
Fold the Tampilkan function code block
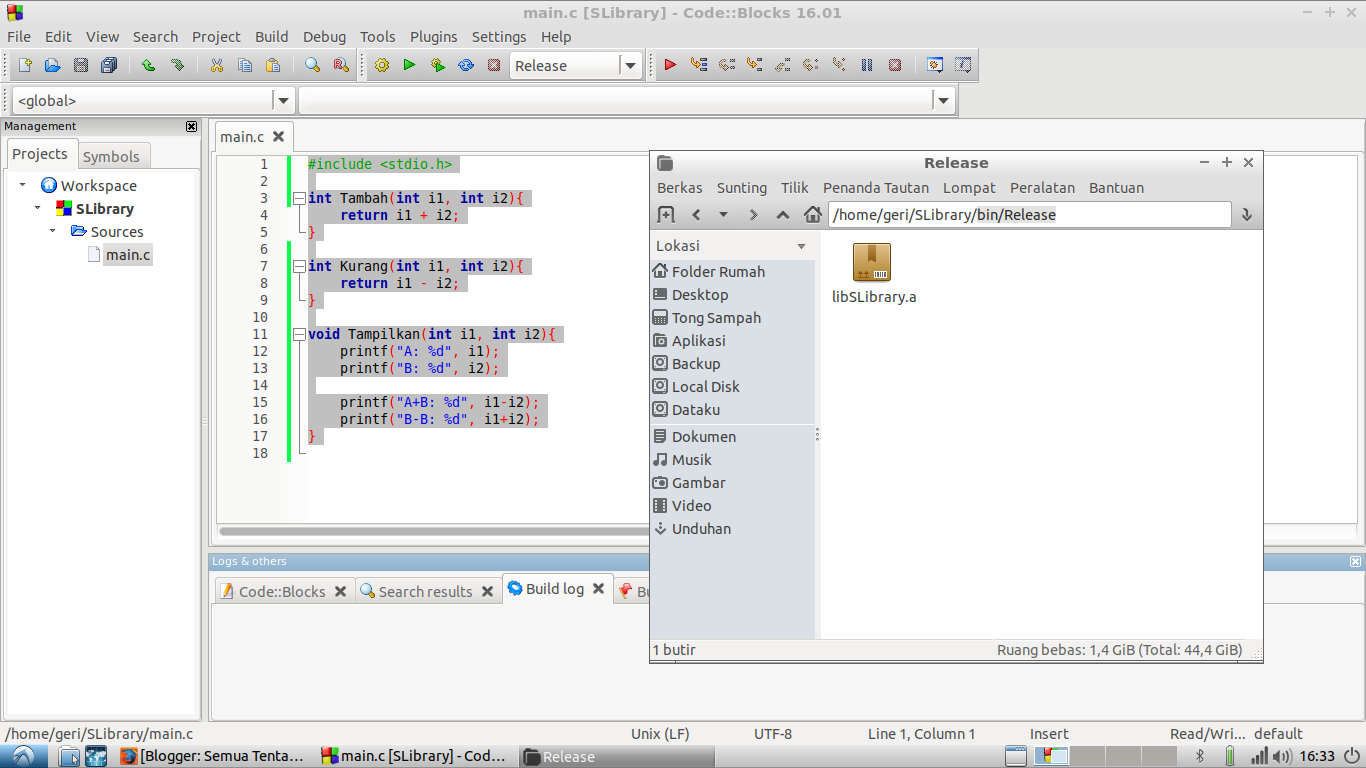tap(298, 334)
